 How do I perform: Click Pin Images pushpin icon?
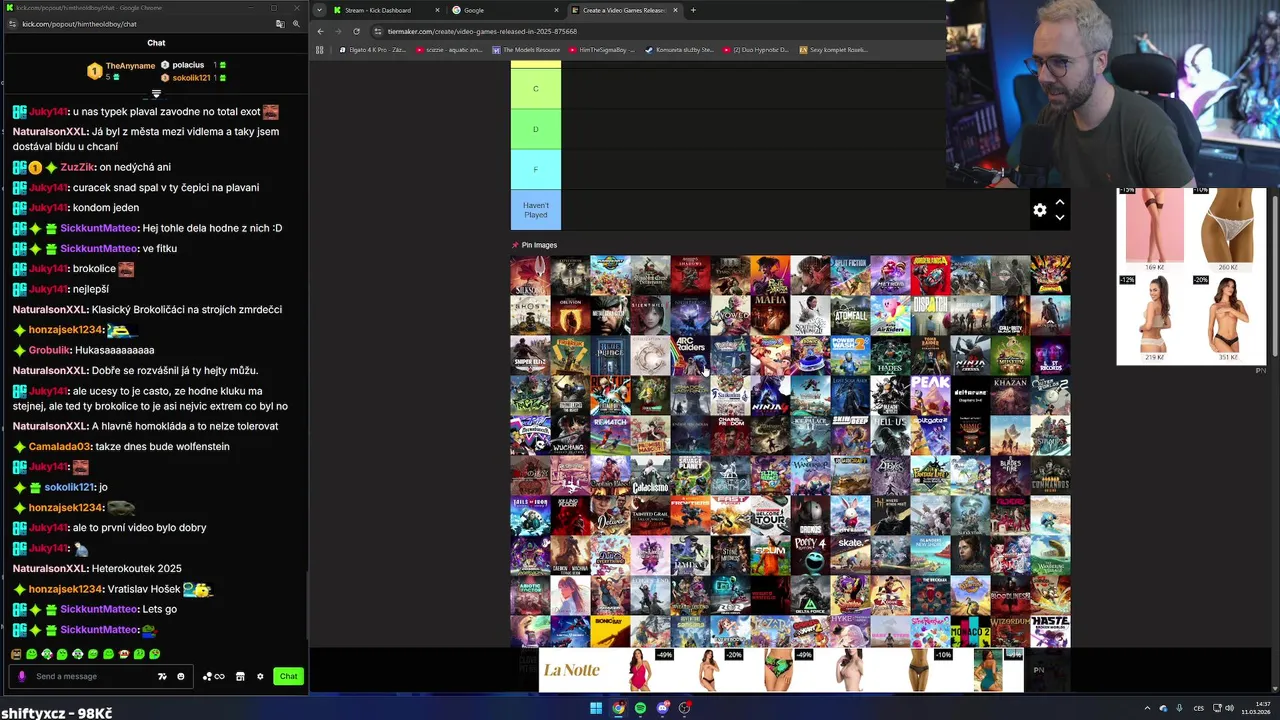[515, 245]
